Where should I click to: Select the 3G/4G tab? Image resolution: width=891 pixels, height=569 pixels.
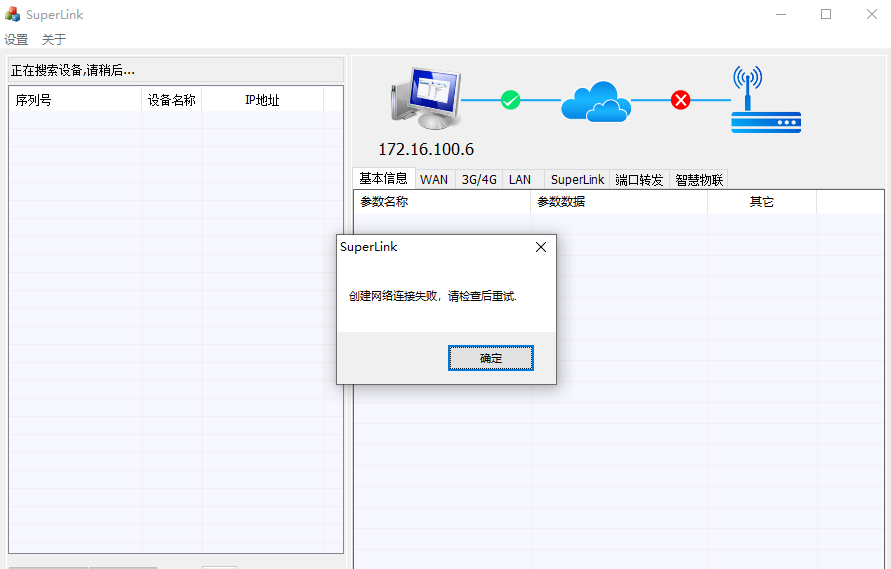click(x=479, y=180)
